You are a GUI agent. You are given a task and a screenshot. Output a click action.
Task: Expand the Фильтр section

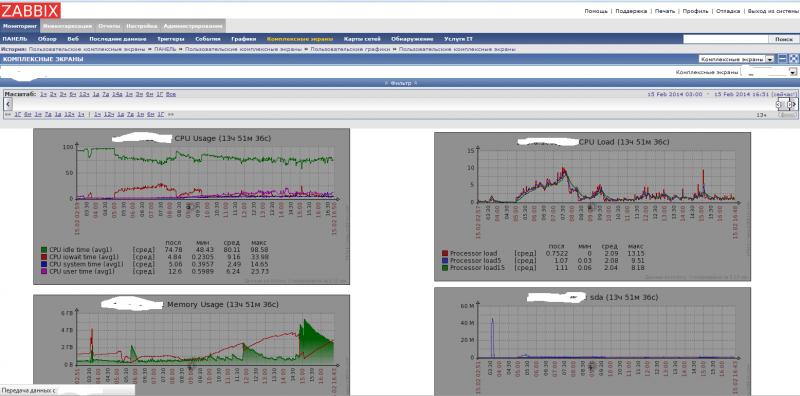click(x=401, y=83)
